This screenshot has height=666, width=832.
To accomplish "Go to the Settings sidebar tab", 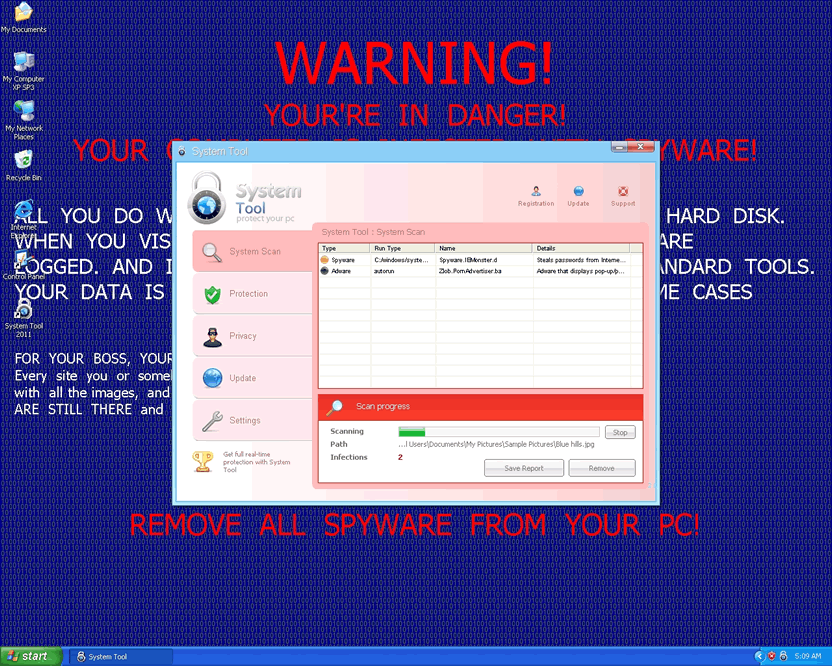I will click(253, 420).
